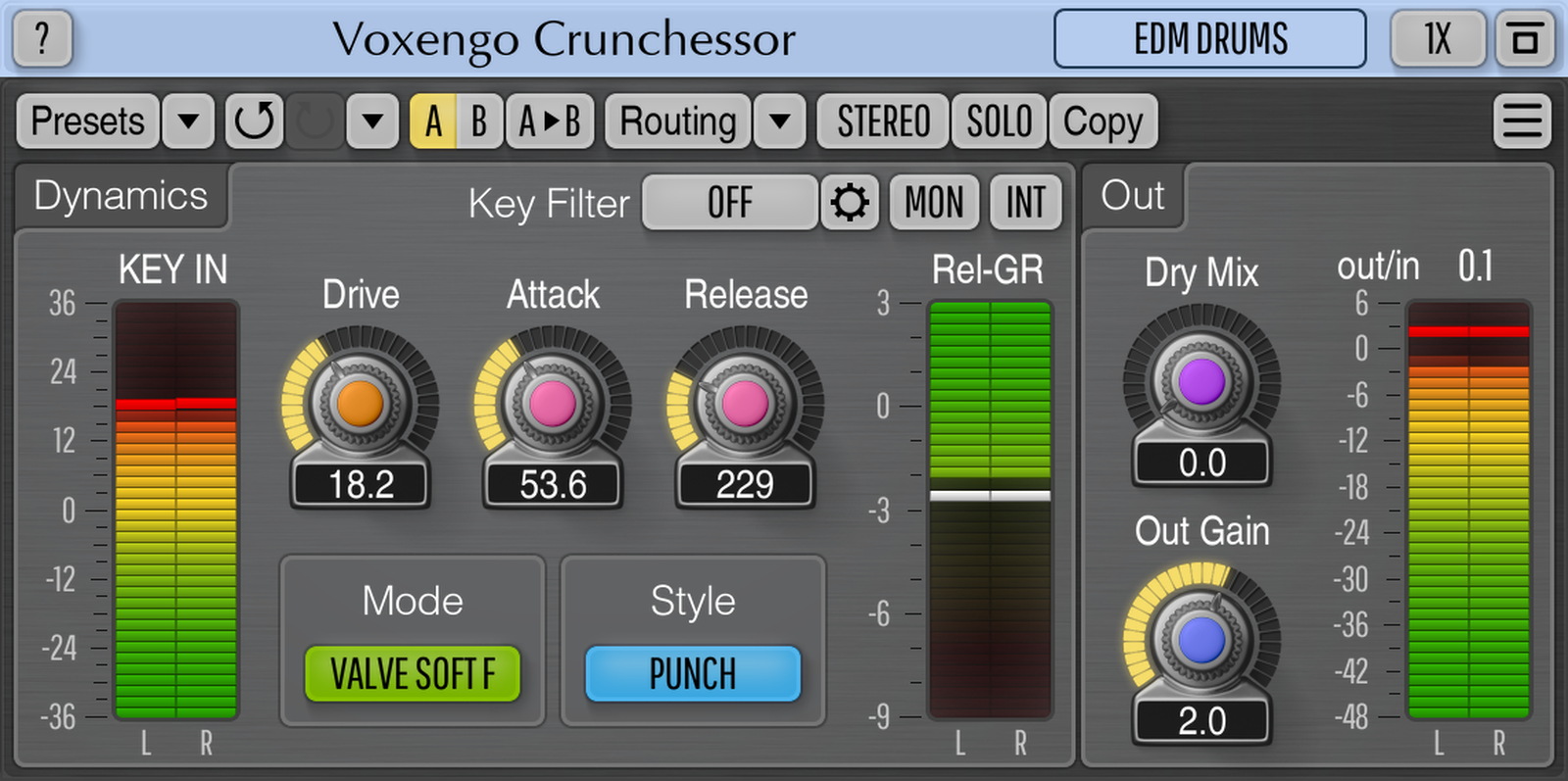Toggle the SOLO button
This screenshot has height=781, width=1568.
[x=999, y=122]
